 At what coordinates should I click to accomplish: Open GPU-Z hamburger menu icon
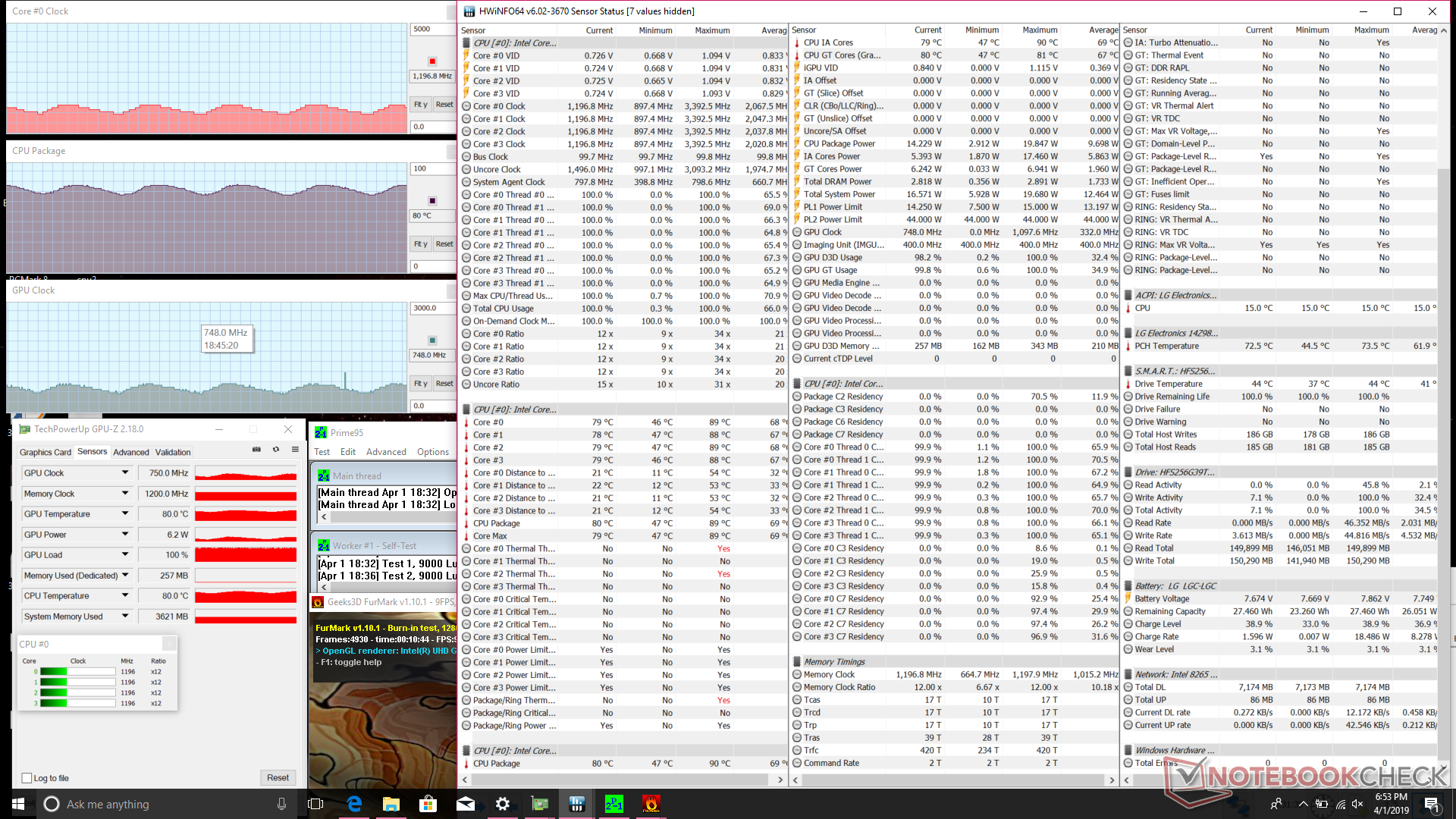295,450
